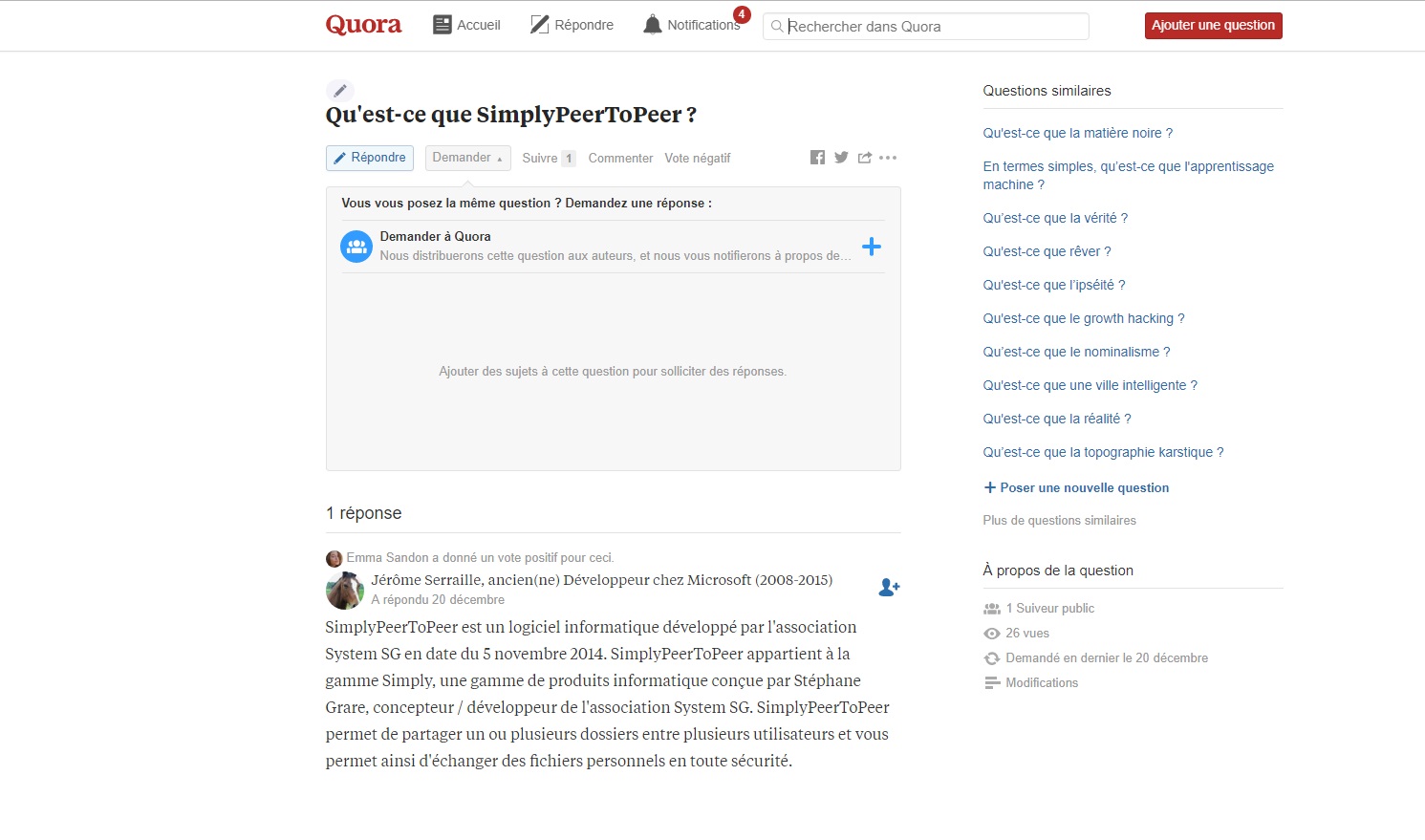Open the three-dots more options menu

888,158
